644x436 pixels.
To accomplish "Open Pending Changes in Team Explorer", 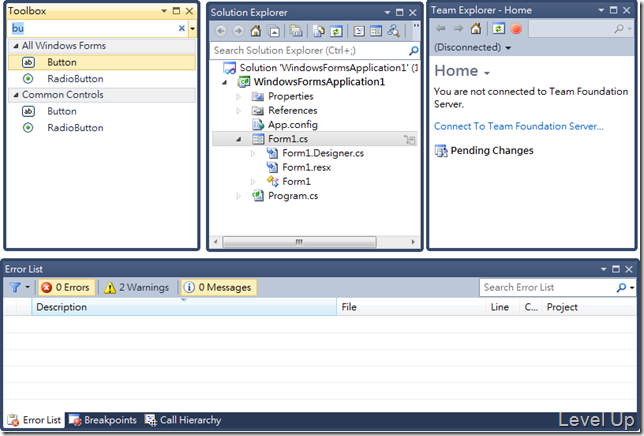I will click(x=492, y=151).
